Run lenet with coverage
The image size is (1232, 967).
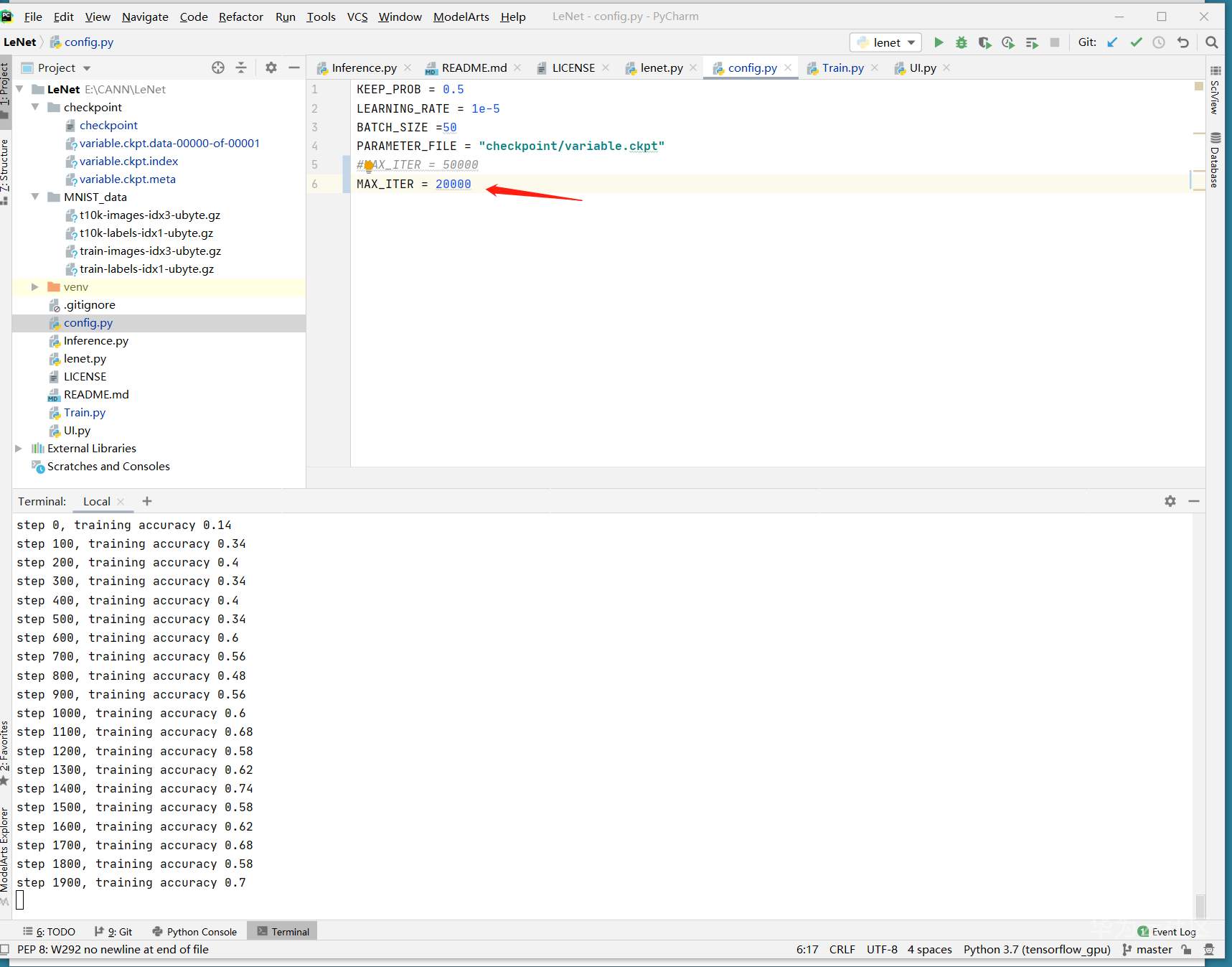(984, 42)
